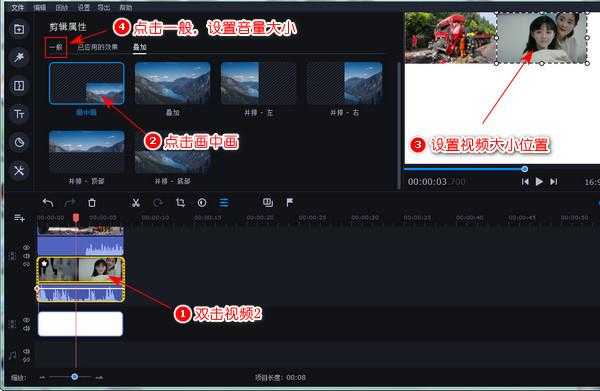Viewport: 600px width, 391px height.
Task: Open the 编辑 menu
Action: point(39,7)
